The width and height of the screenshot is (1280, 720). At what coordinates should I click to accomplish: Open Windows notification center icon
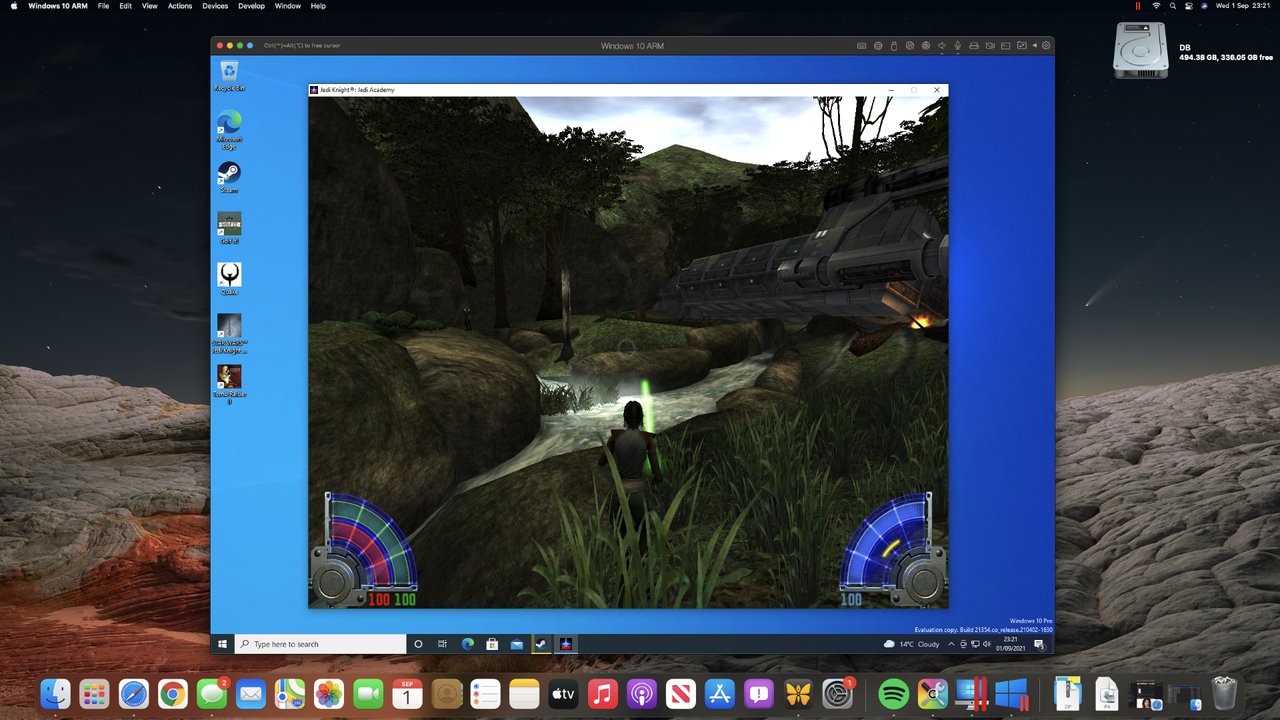[1040, 644]
